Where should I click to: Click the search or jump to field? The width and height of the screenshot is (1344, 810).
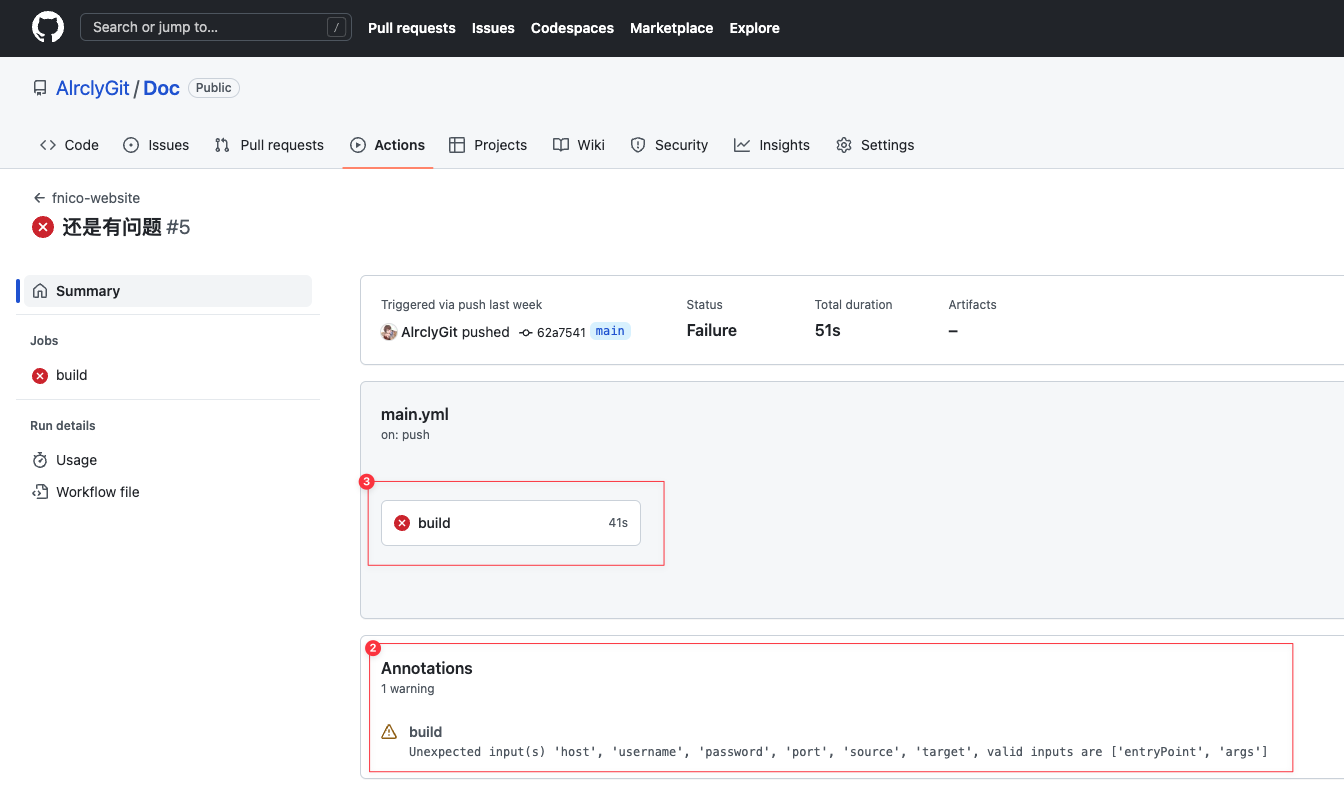[215, 27]
